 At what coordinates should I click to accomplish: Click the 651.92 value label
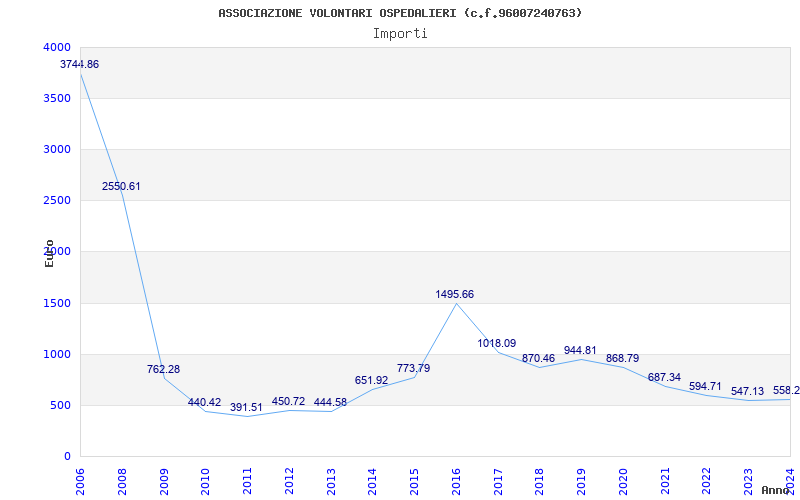pos(371,380)
